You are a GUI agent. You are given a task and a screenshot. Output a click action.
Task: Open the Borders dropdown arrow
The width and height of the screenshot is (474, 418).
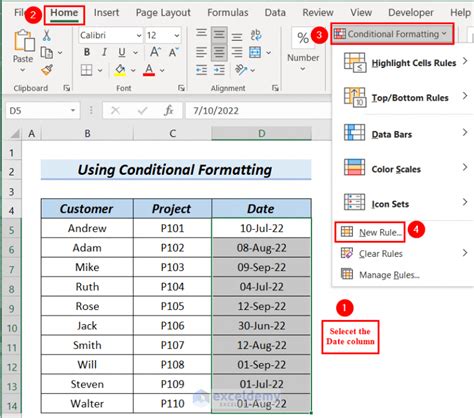click(x=100, y=70)
